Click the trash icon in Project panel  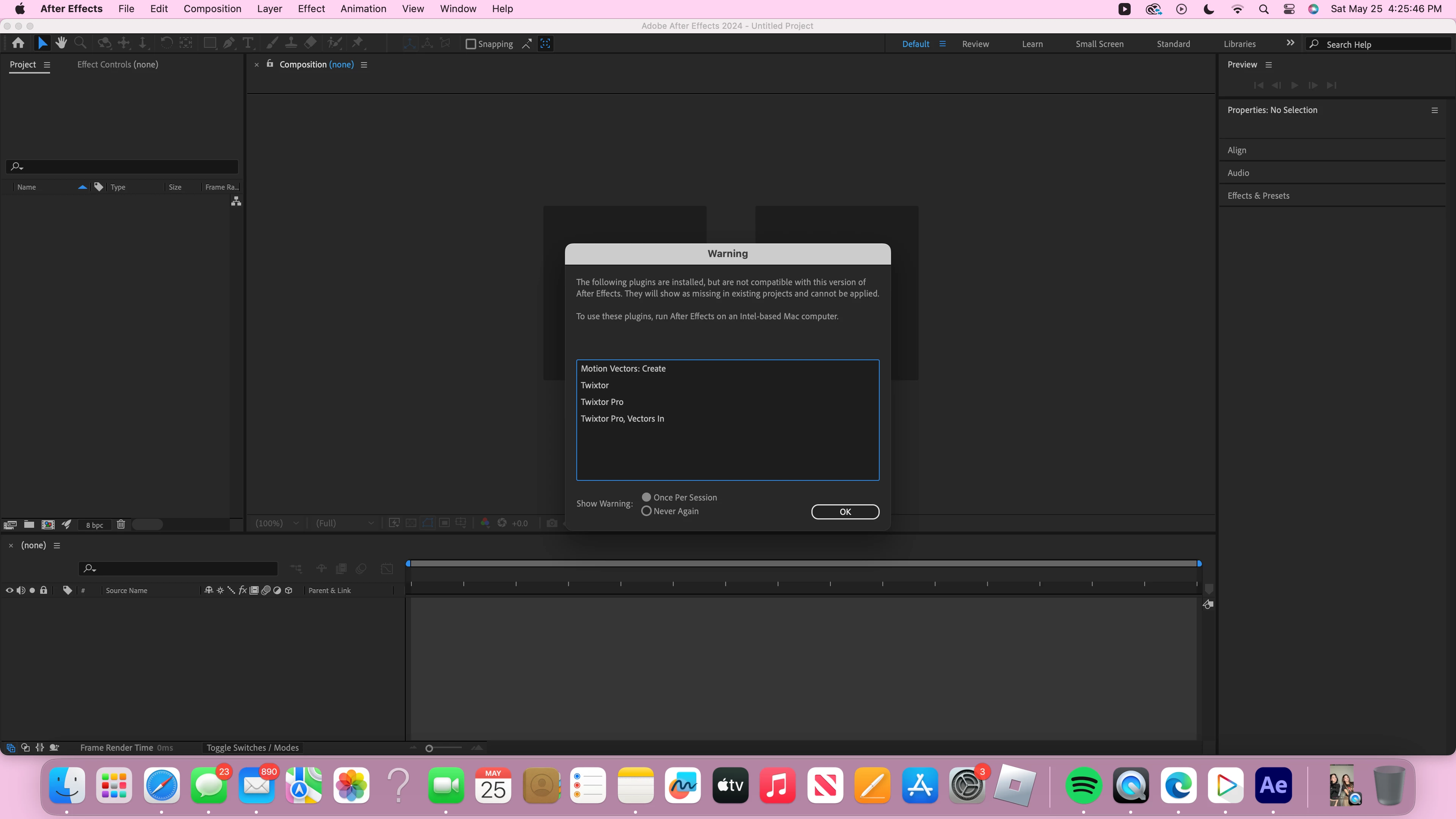pos(121,524)
